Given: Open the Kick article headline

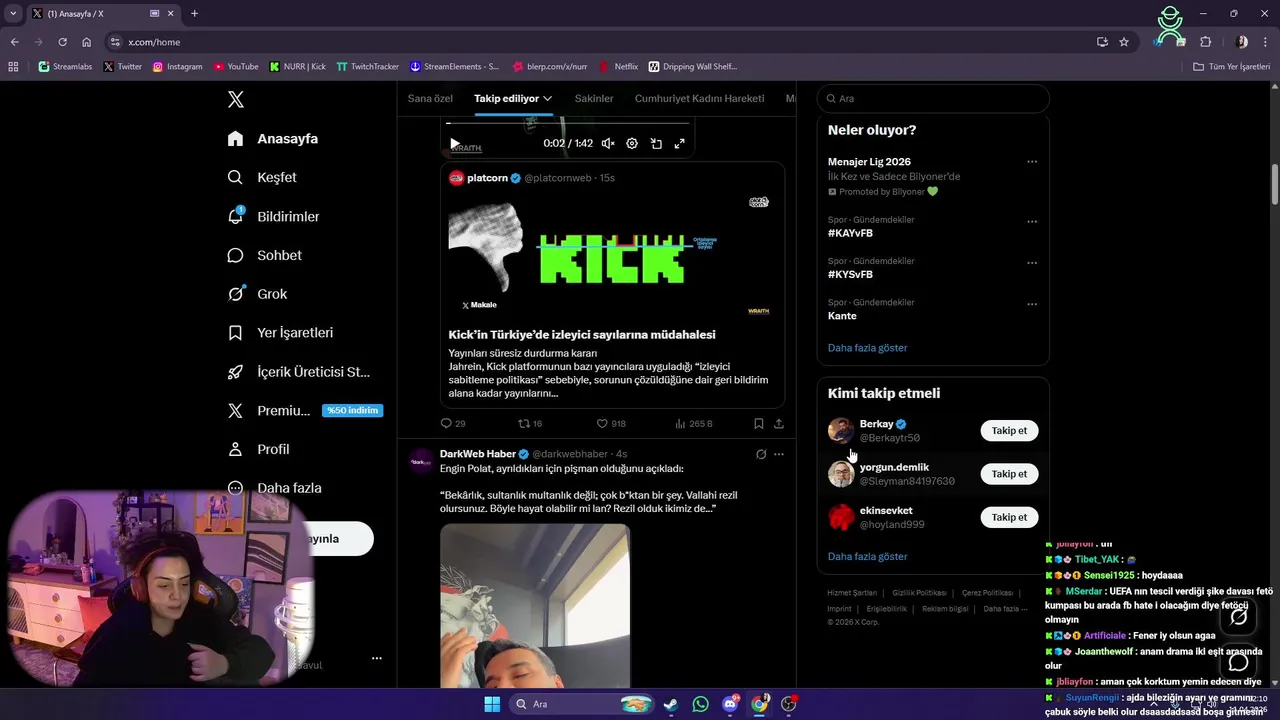Looking at the screenshot, I should tap(582, 335).
